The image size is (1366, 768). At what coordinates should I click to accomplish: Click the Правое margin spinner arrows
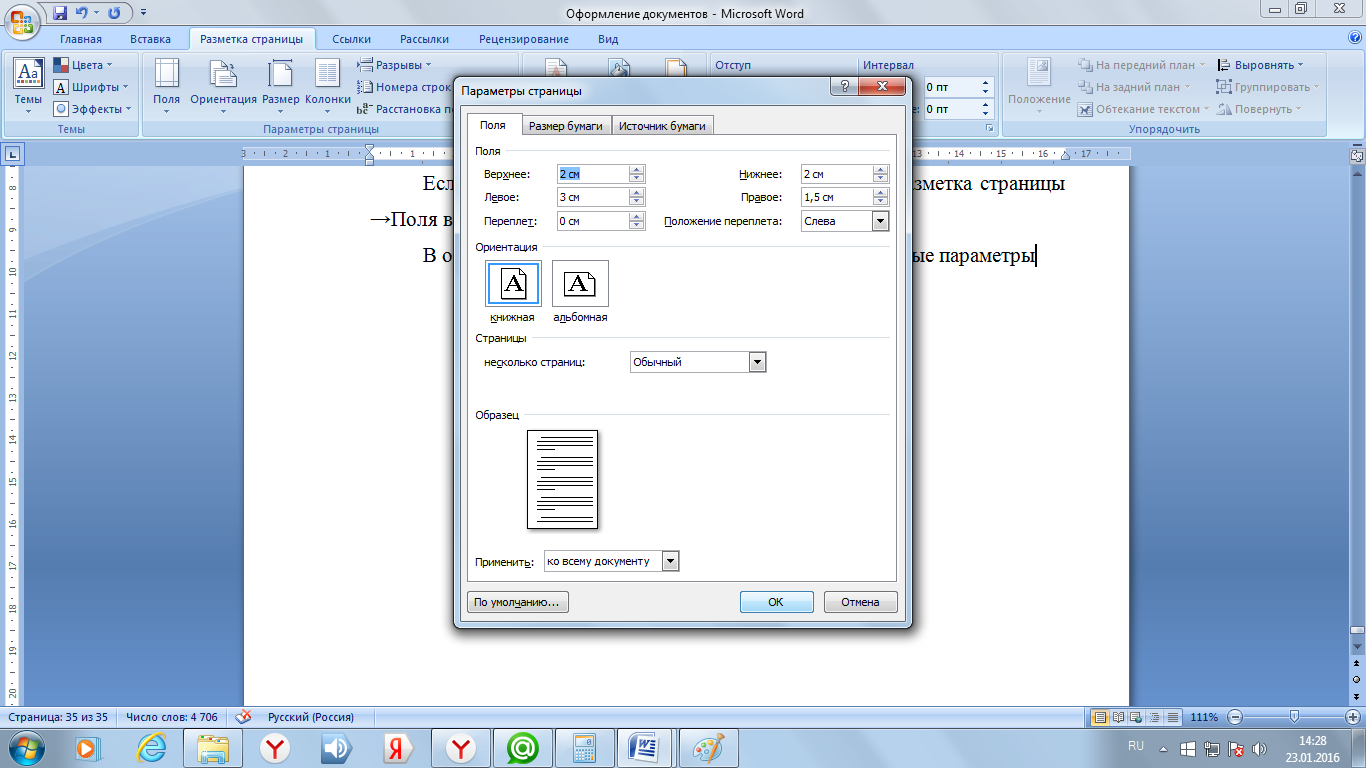[880, 197]
